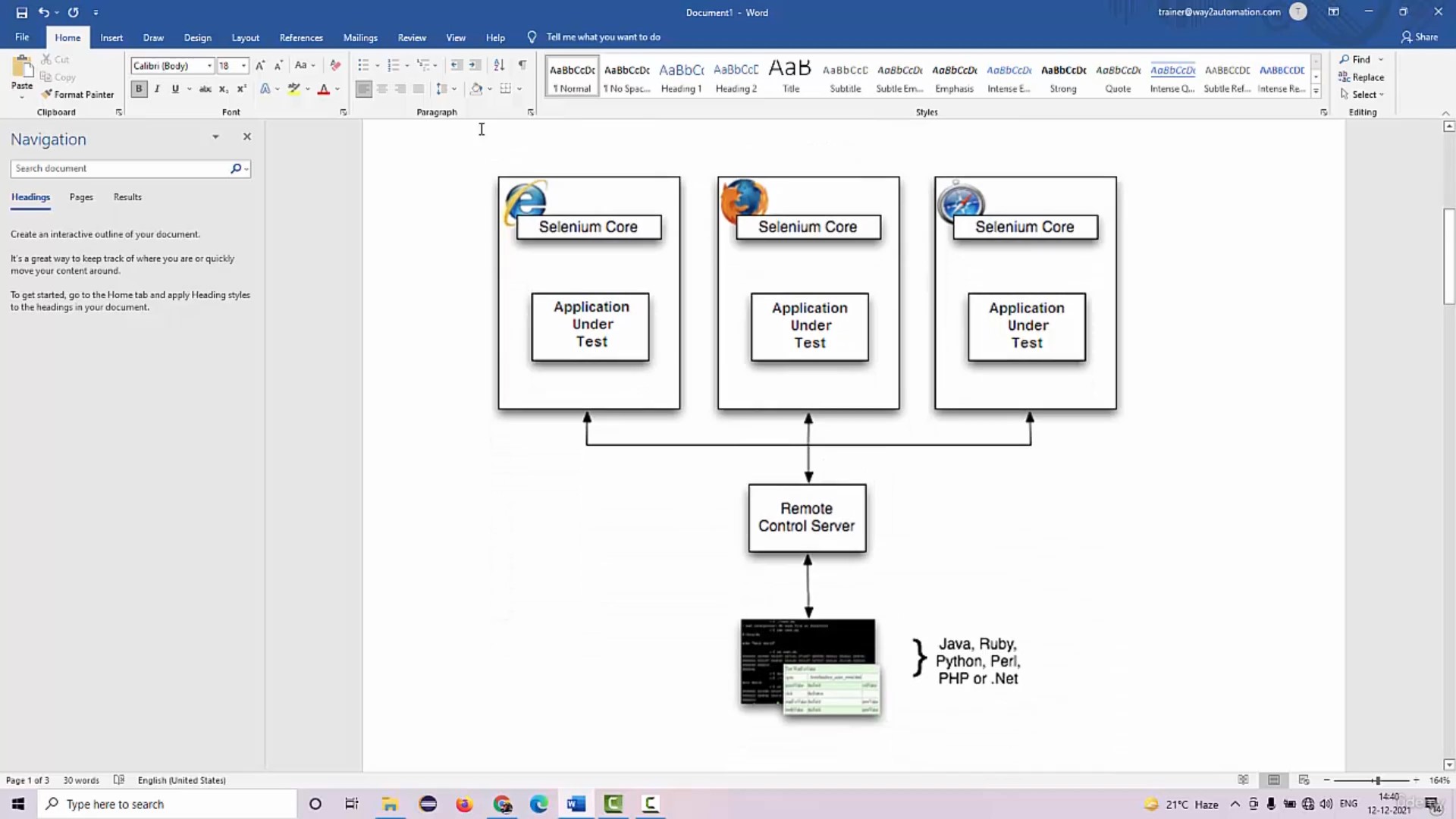Decrease the paragraph indent

[x=457, y=66]
